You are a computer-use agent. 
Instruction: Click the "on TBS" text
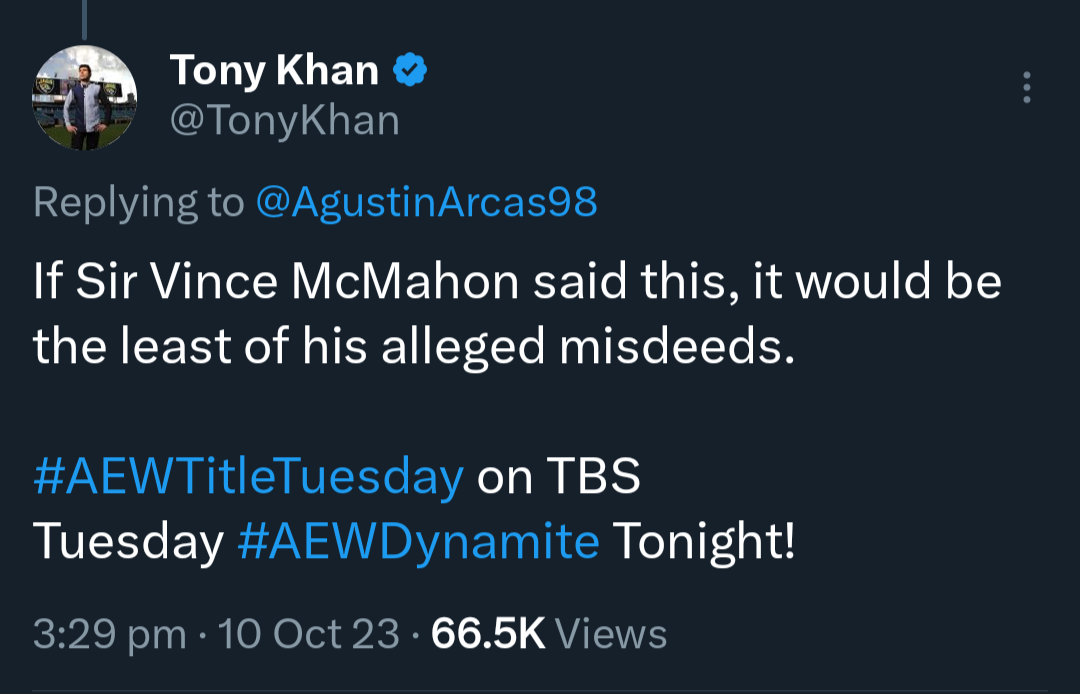(x=558, y=477)
